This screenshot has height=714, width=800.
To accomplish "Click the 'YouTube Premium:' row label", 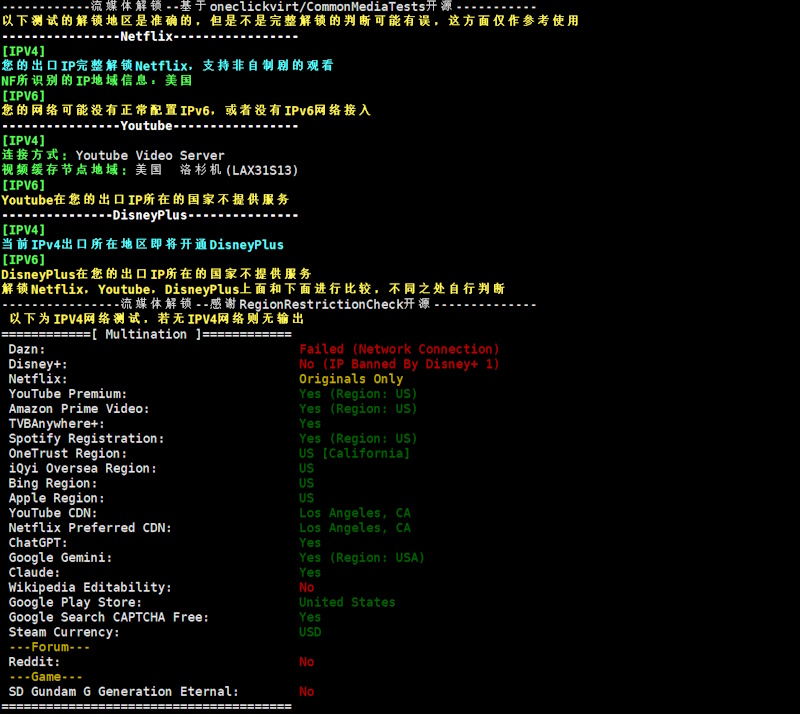I will tap(68, 394).
